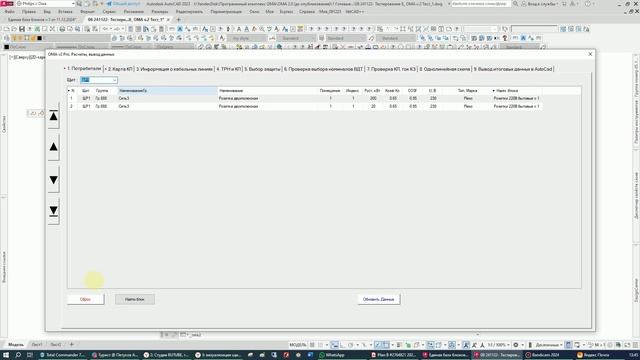Toggle grid display in the status bar

tap(313, 345)
